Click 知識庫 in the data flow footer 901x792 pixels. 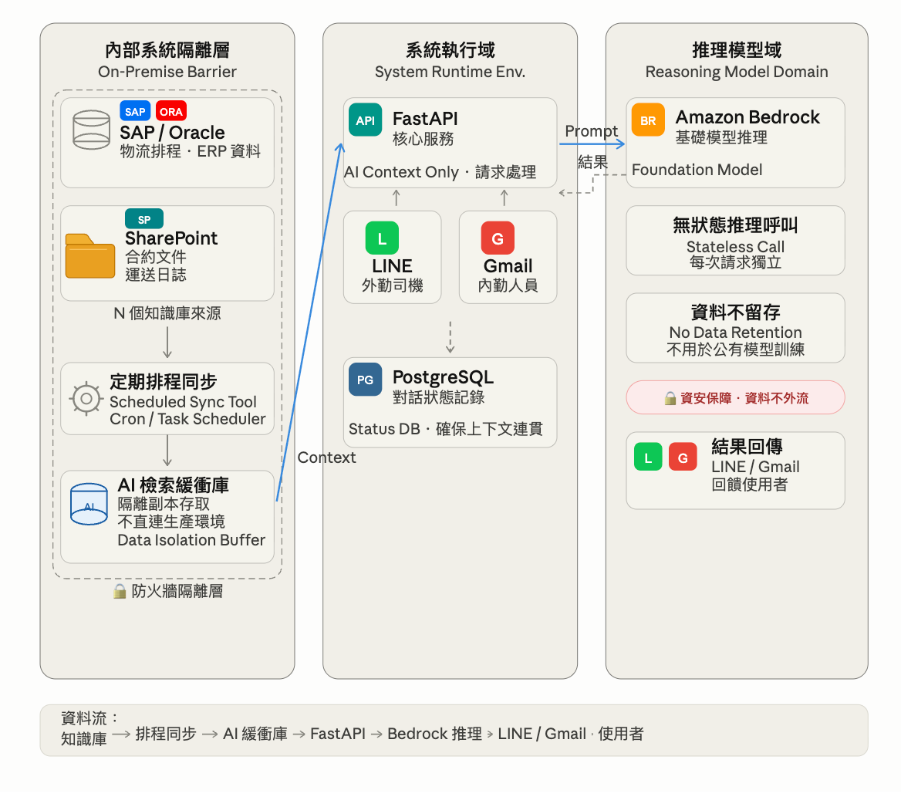tap(84, 739)
